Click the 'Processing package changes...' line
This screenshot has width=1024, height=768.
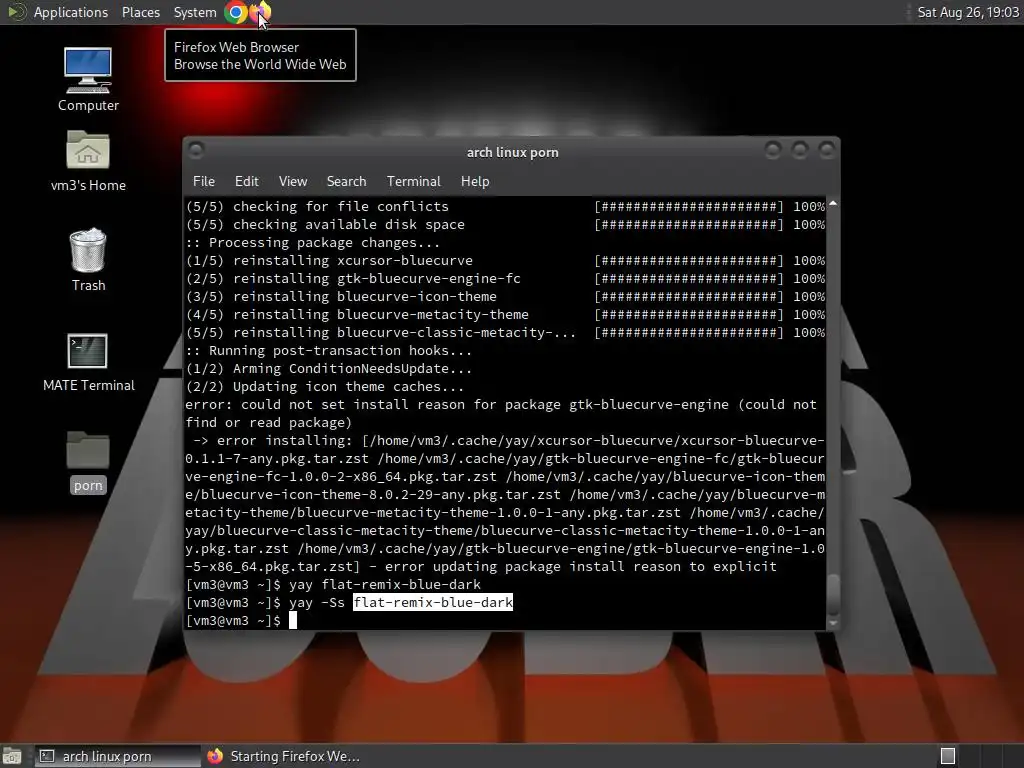[313, 242]
